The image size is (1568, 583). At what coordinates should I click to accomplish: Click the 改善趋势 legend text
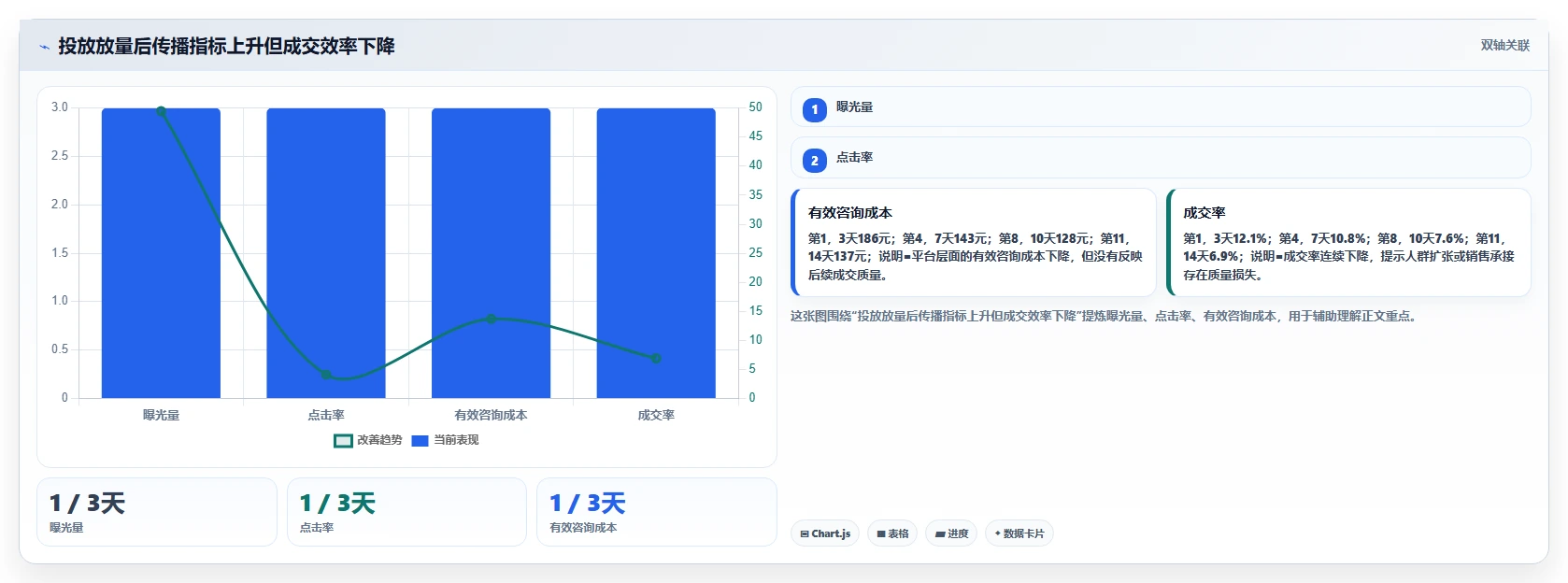pos(379,440)
